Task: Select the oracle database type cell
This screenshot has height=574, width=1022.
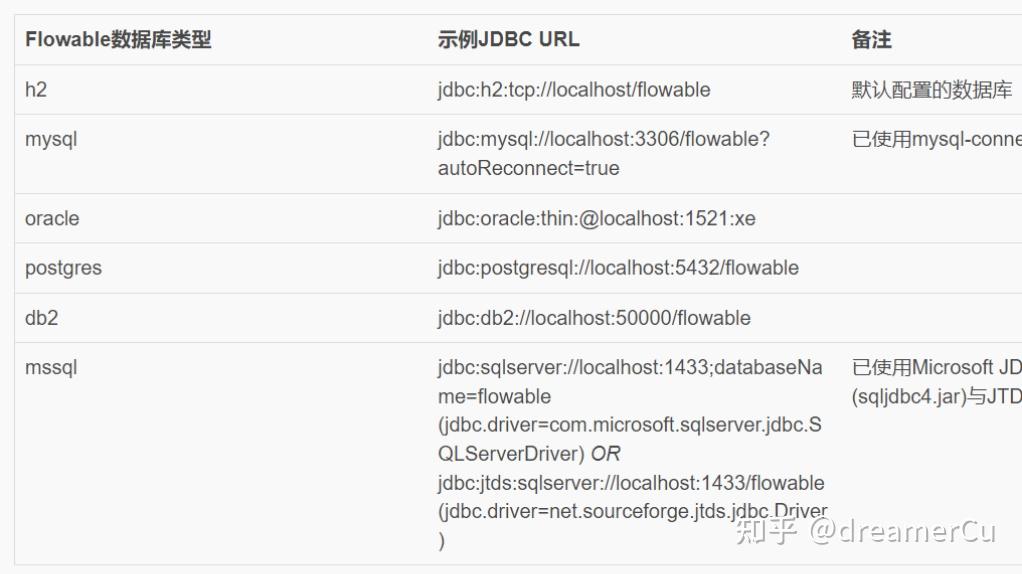Action: click(52, 219)
